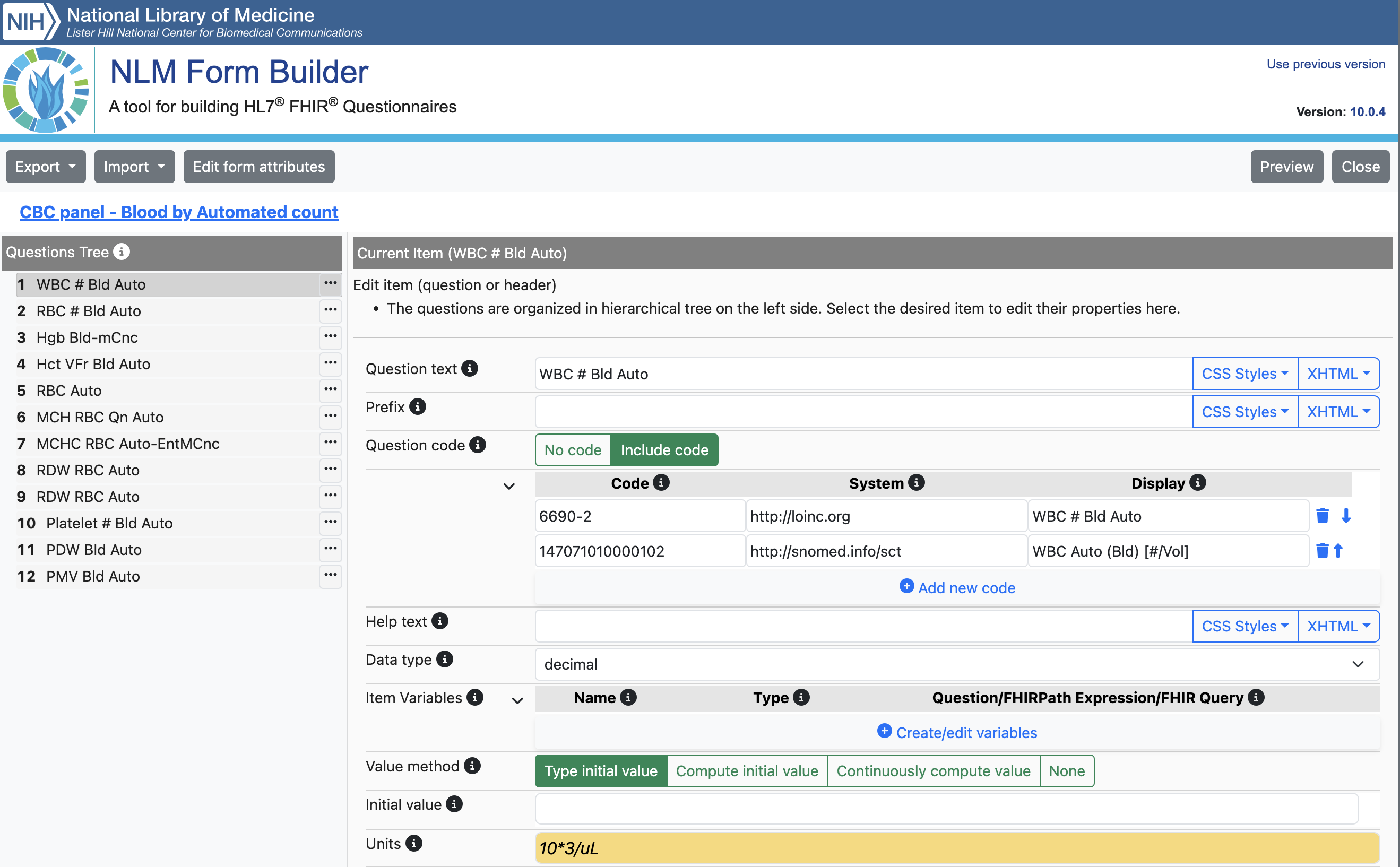The width and height of the screenshot is (1400, 867).
Task: Click the plus icon for Add new code
Action: (x=906, y=587)
